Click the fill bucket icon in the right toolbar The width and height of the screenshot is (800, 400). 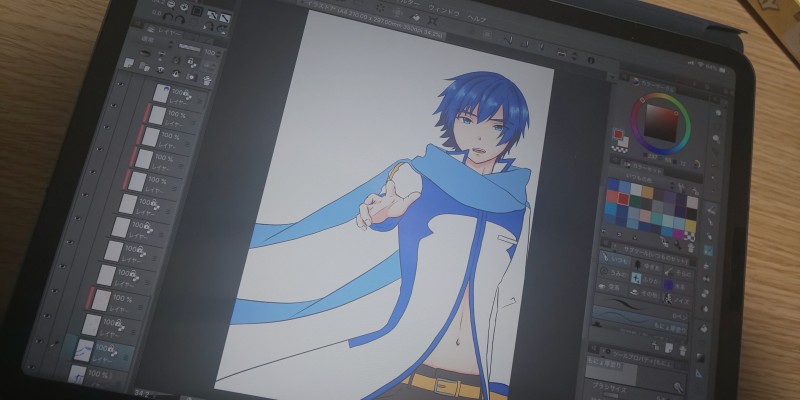click(704, 329)
